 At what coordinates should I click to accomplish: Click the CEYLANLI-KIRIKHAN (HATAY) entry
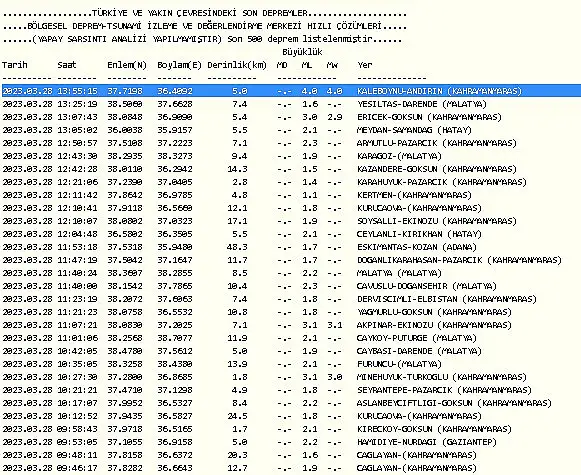point(419,234)
